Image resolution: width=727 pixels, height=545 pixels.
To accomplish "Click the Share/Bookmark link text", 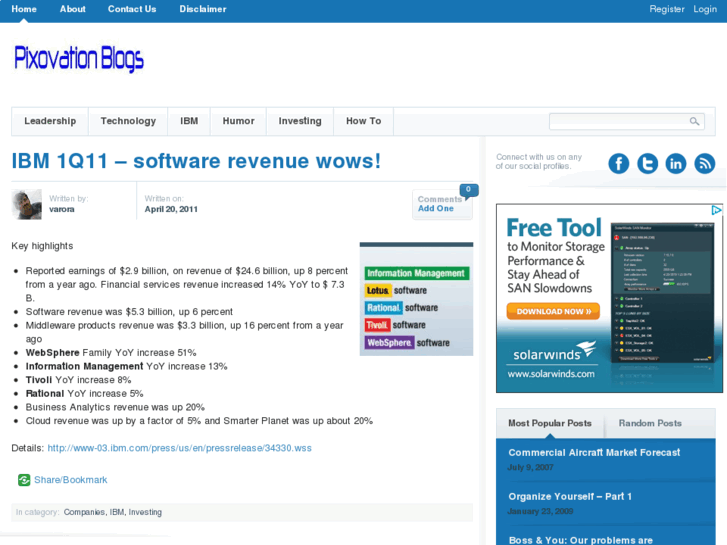I will click(70, 480).
